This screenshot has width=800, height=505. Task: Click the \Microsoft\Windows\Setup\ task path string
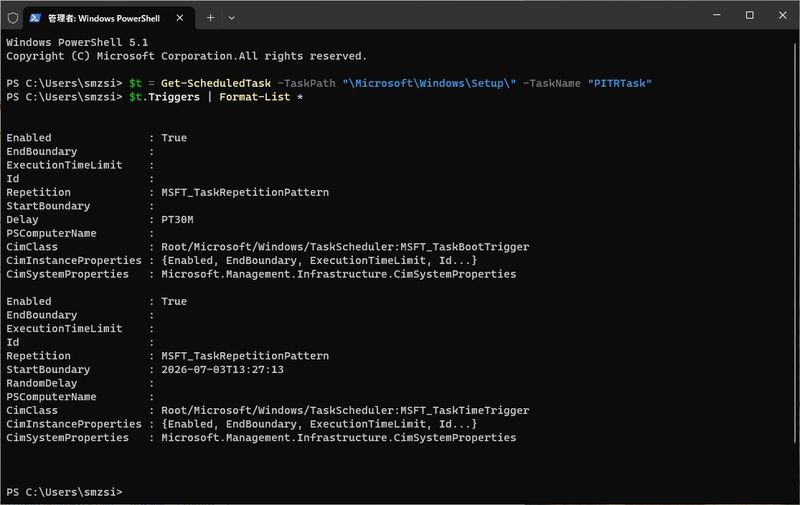point(429,83)
